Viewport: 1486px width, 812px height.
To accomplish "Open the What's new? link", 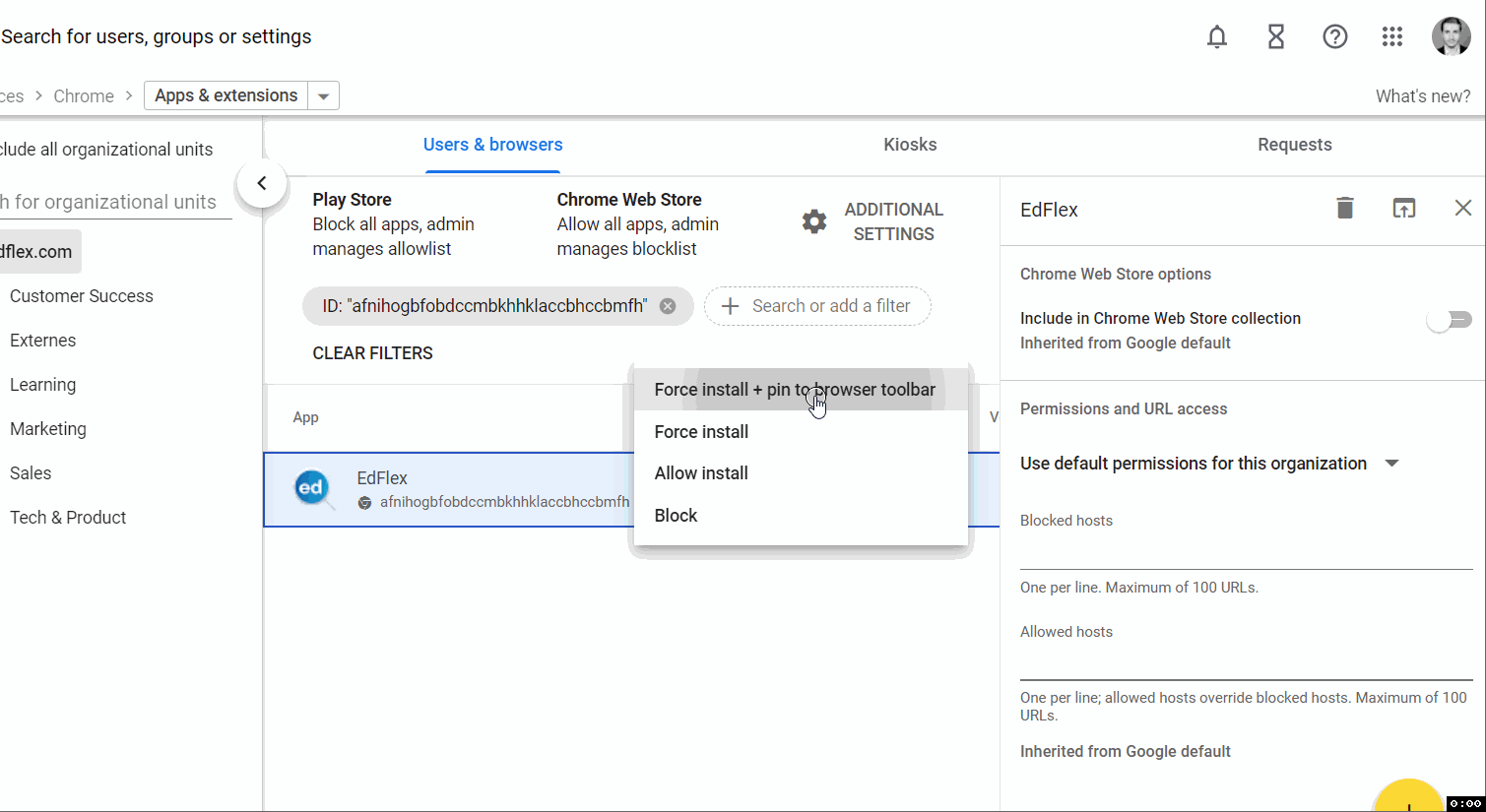I will (x=1423, y=96).
